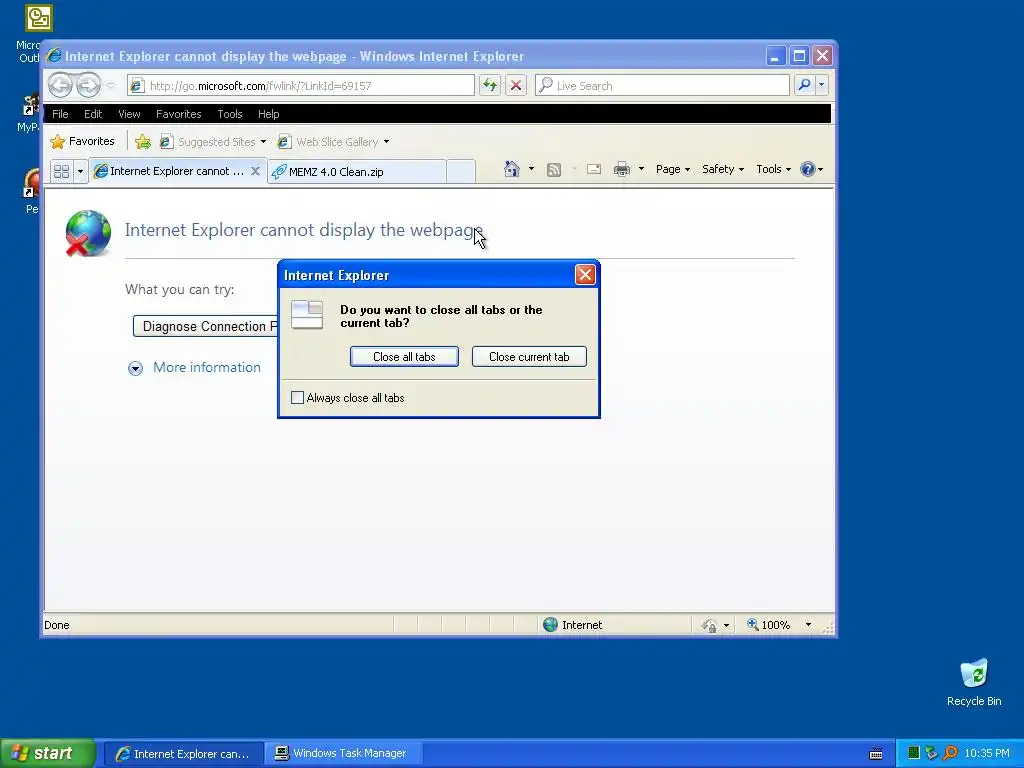Open the Home button dropdown arrow
This screenshot has width=1024, height=768.
click(531, 169)
